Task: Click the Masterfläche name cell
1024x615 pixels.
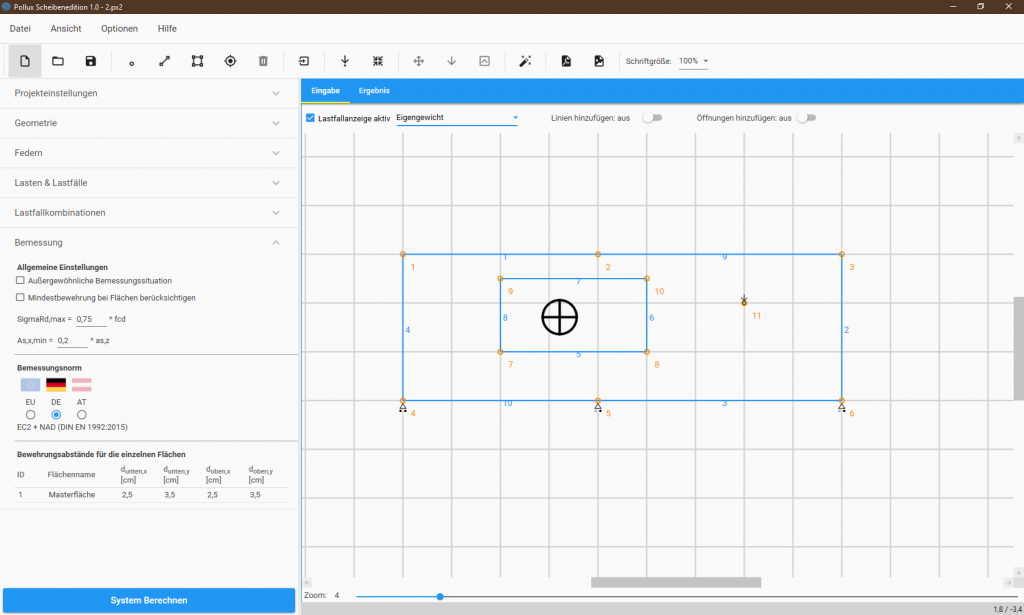Action: [x=72, y=495]
